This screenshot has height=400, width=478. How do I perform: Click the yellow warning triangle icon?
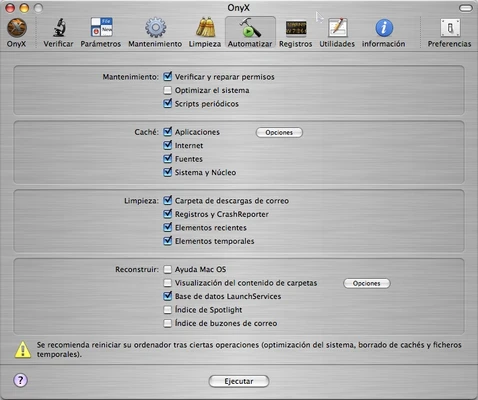[x=23, y=350]
